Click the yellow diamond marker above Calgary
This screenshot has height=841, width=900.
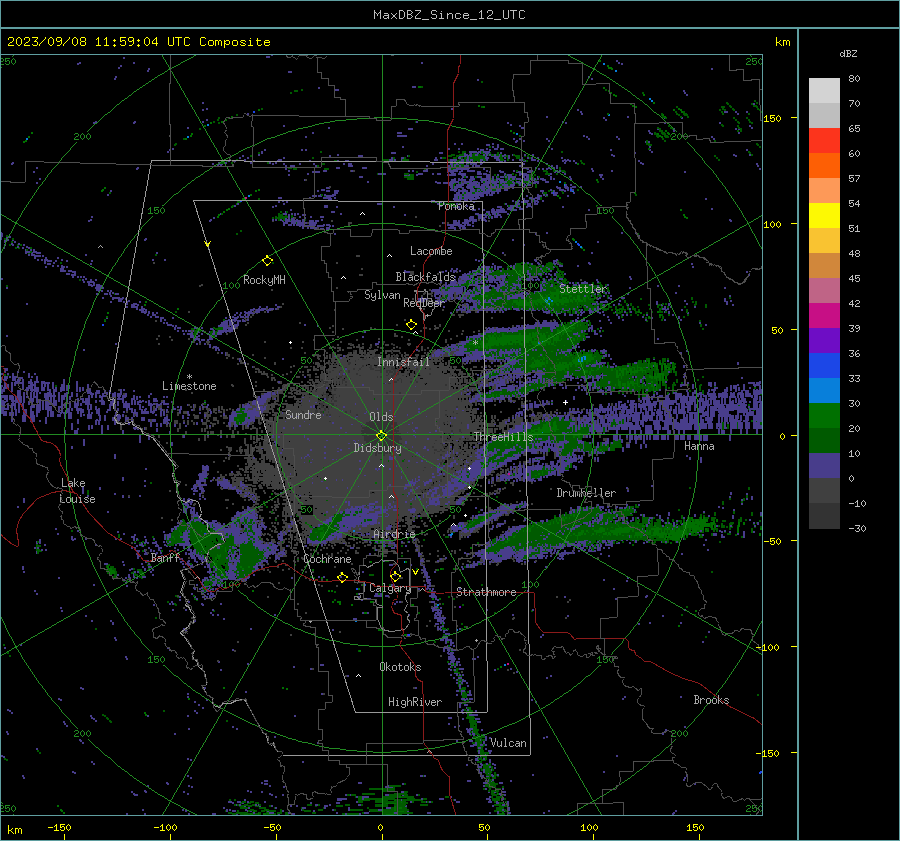coord(395,576)
